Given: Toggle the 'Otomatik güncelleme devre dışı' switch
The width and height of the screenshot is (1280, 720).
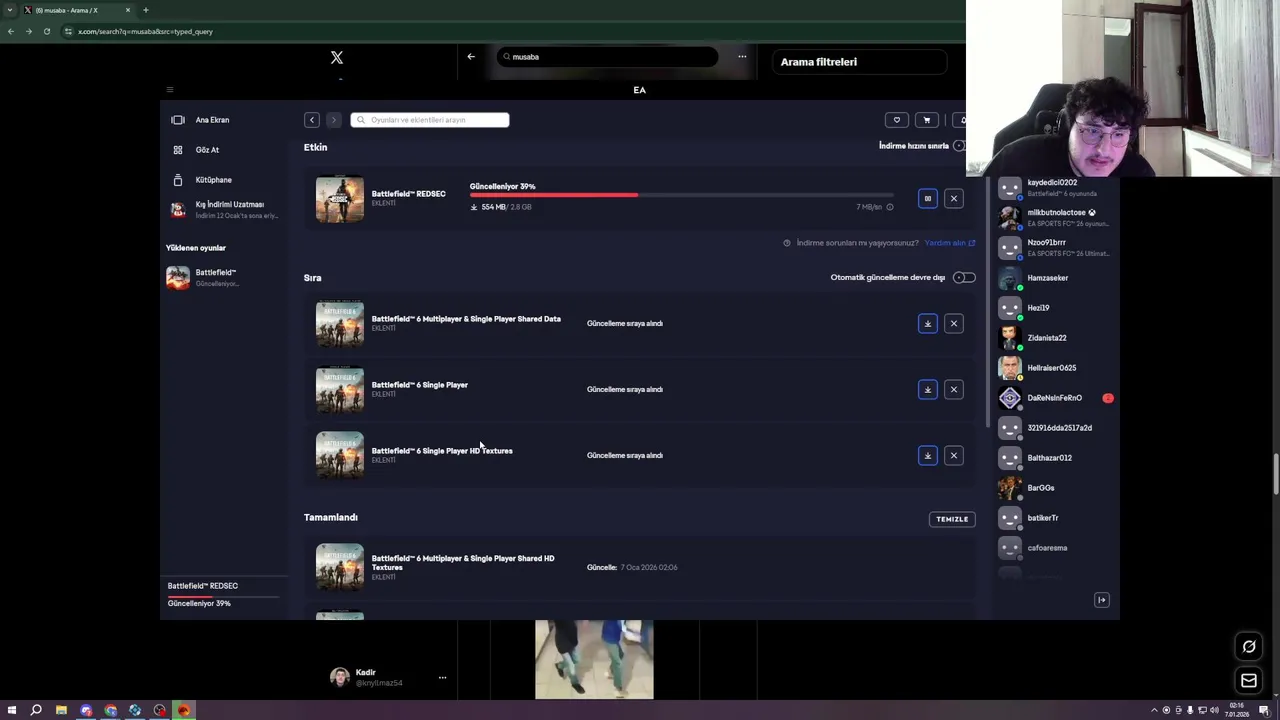Looking at the screenshot, I should (963, 277).
